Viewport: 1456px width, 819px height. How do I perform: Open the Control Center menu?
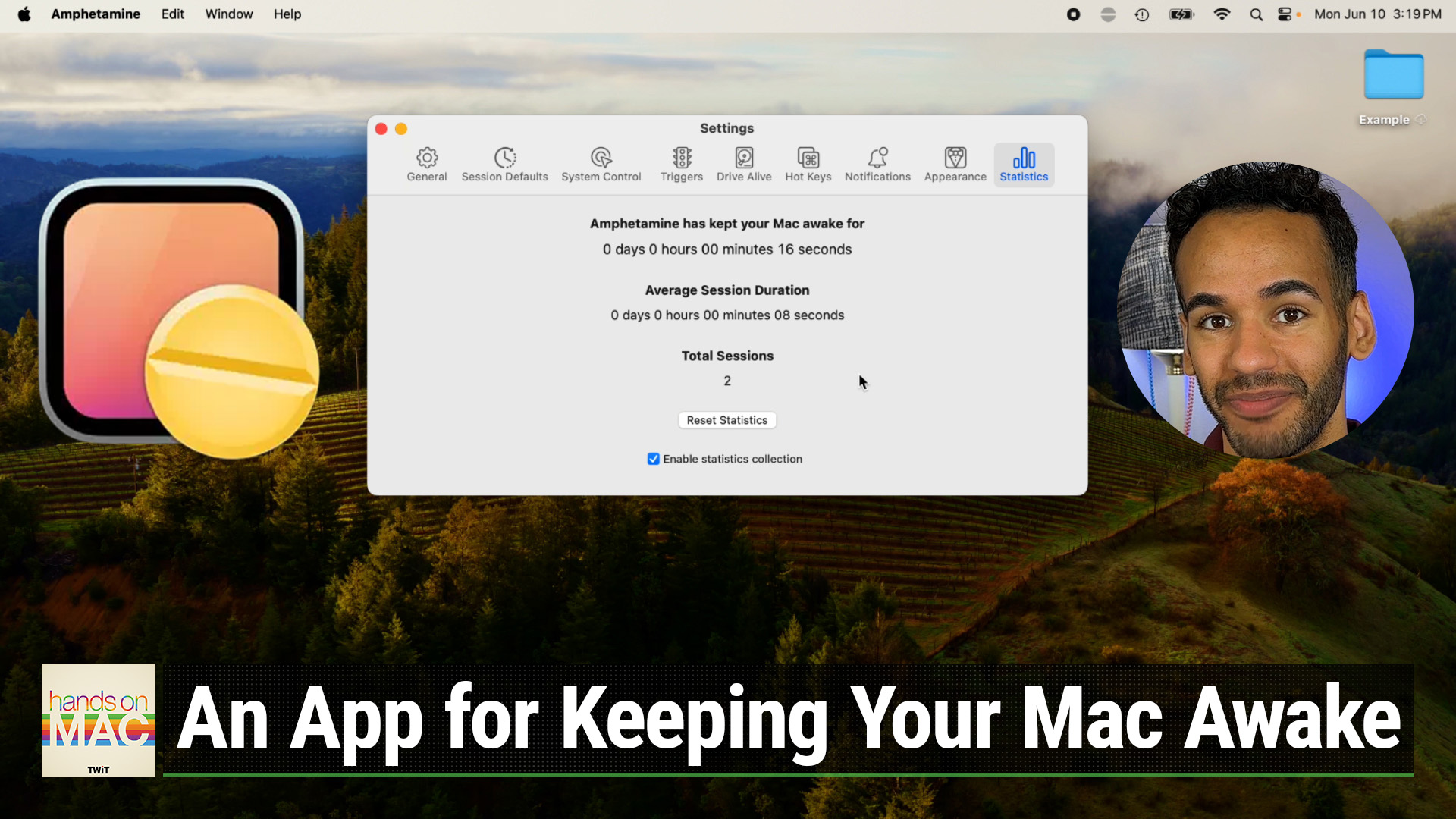pyautogui.click(x=1285, y=14)
